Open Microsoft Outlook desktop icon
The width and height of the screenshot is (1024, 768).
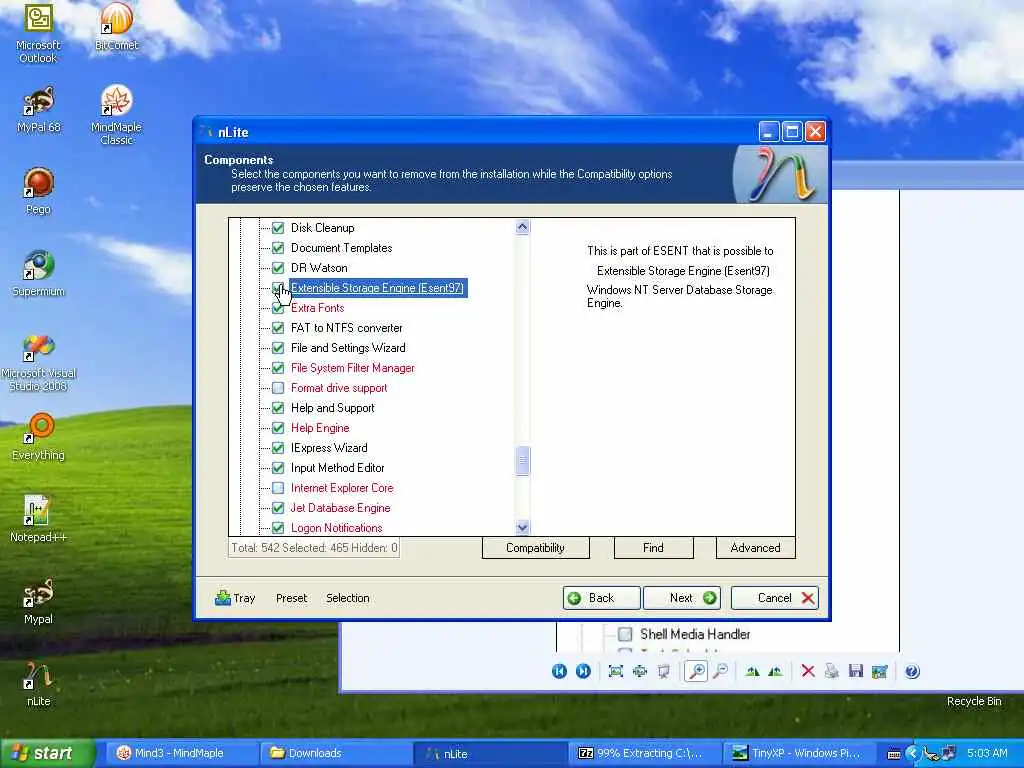coord(38,33)
